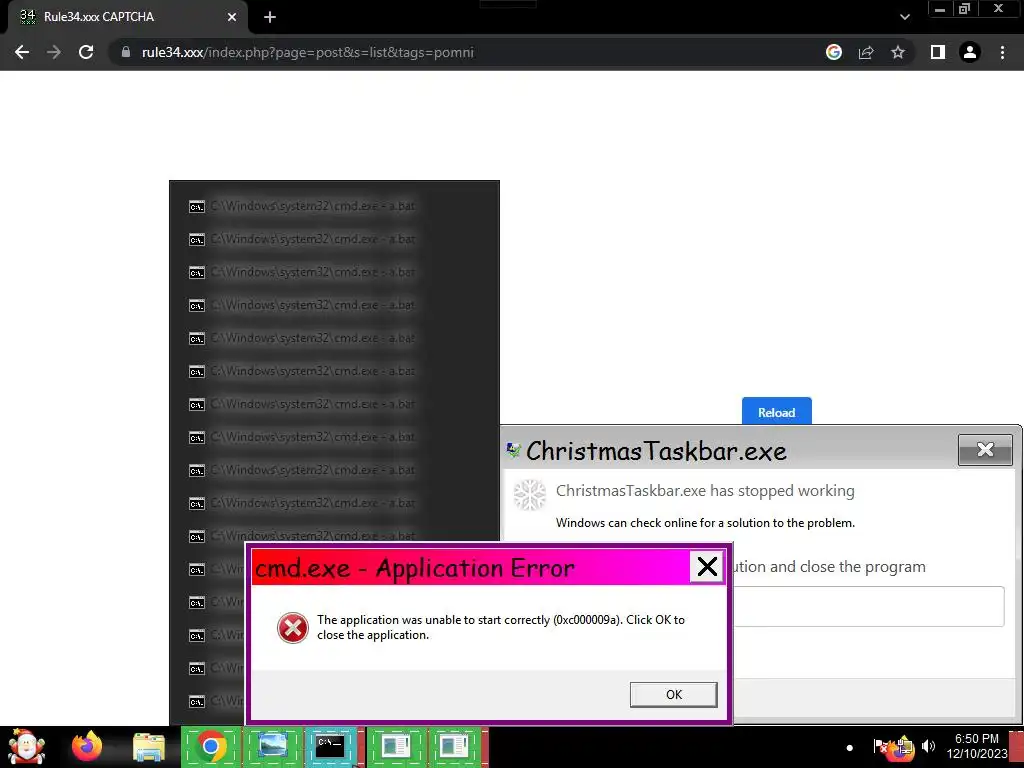Click the snowflake icon in ChristmasTaskbar.exe dialog

[530, 494]
